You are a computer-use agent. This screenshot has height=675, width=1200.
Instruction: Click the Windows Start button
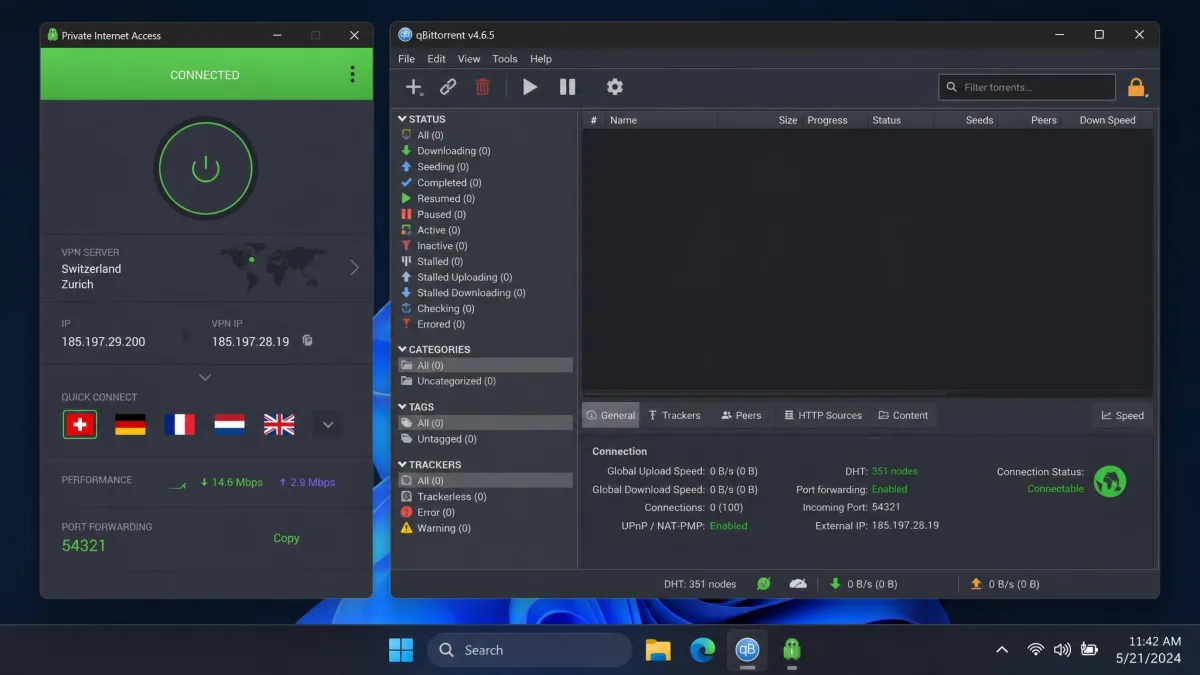pos(401,650)
